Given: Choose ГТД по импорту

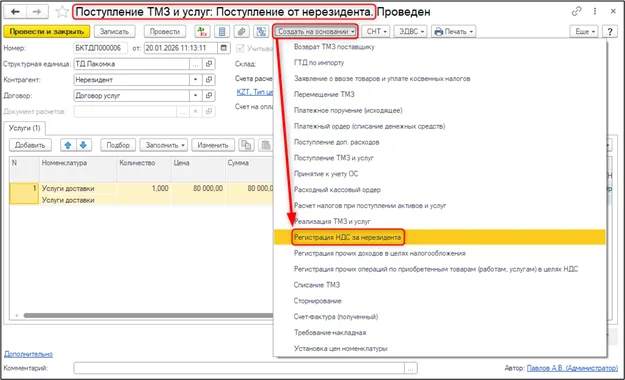Looking at the screenshot, I should (x=440, y=63).
